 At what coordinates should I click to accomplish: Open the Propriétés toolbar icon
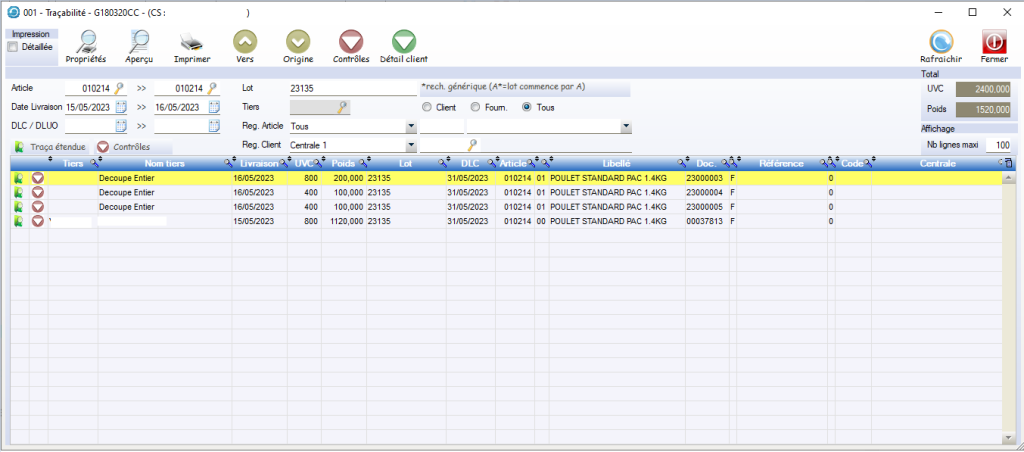(85, 42)
